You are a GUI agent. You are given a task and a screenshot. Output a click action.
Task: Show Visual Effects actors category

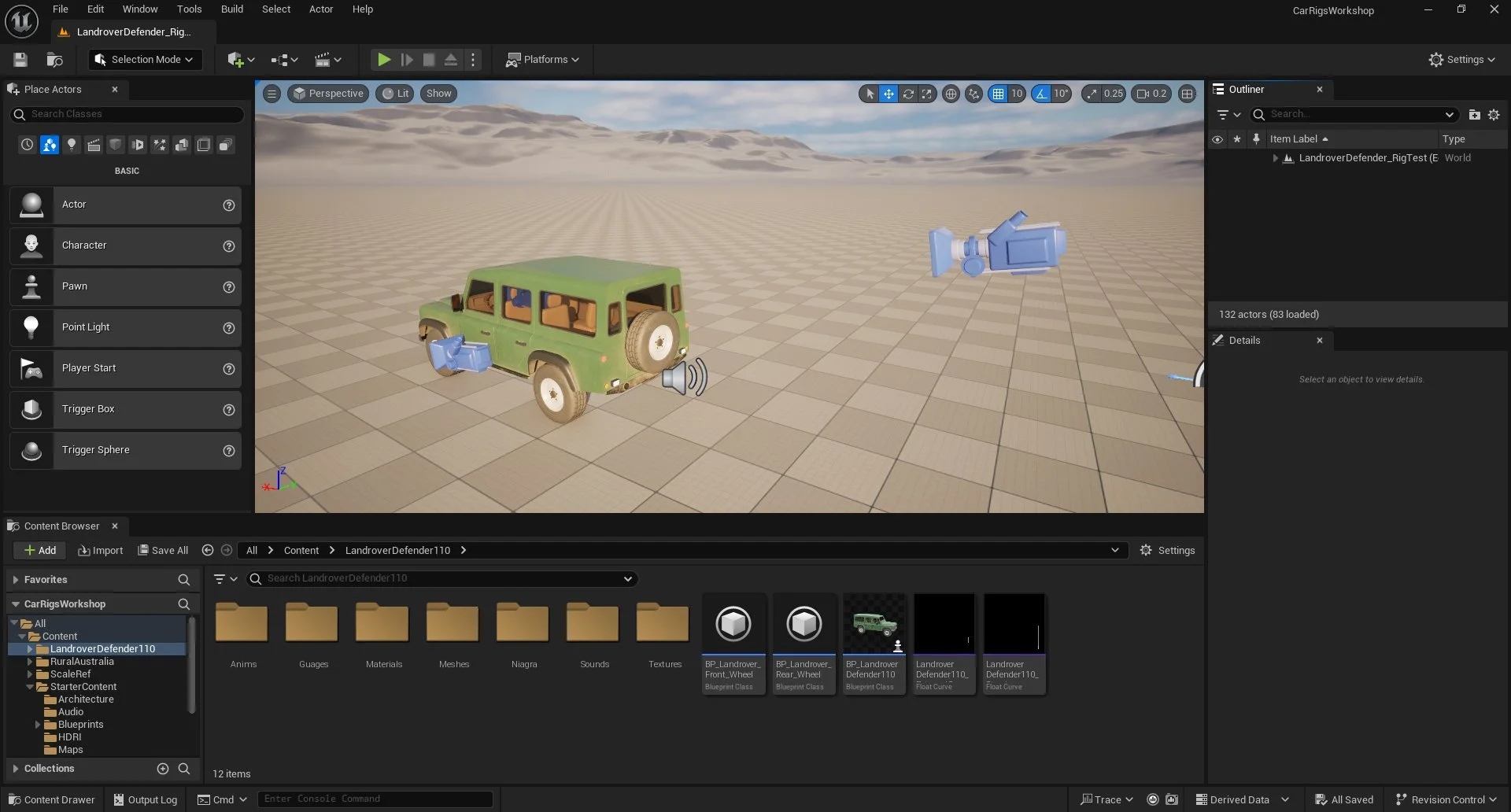(x=160, y=145)
